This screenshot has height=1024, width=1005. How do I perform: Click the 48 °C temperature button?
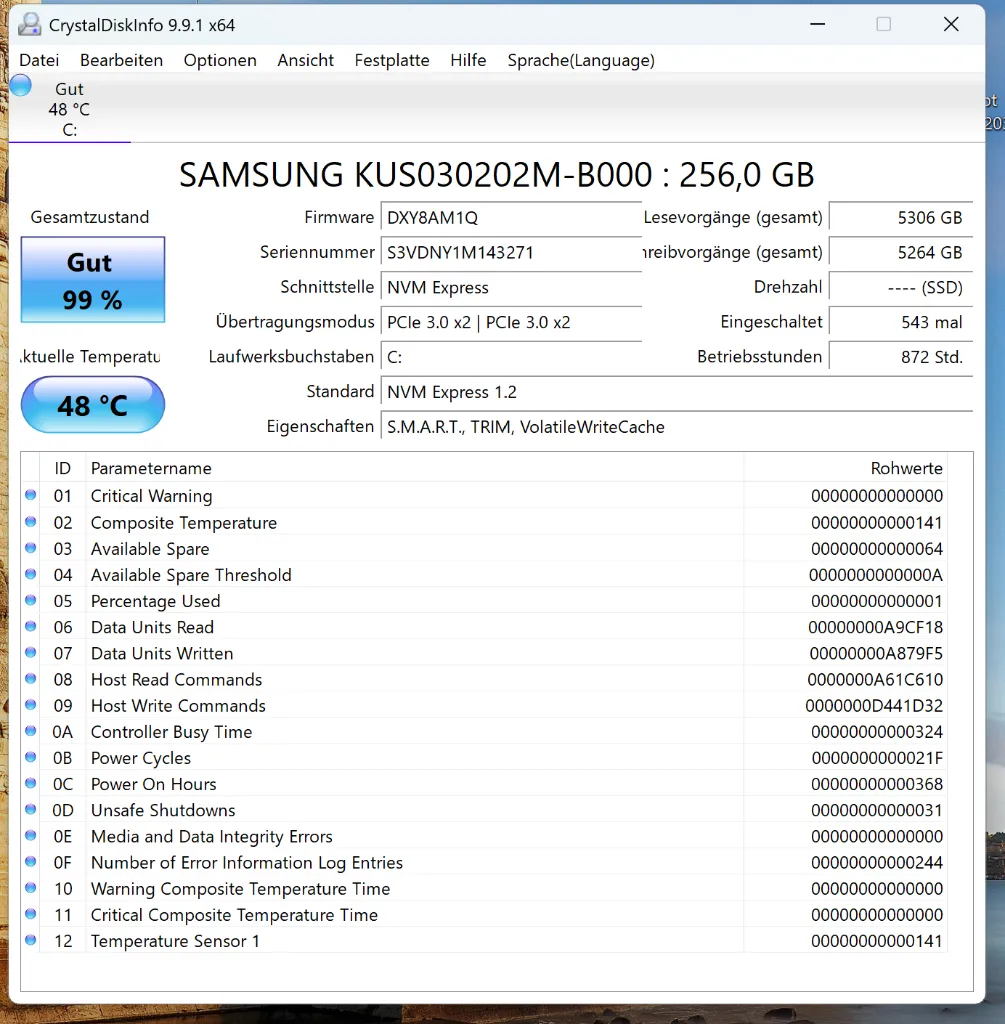pyautogui.click(x=93, y=405)
